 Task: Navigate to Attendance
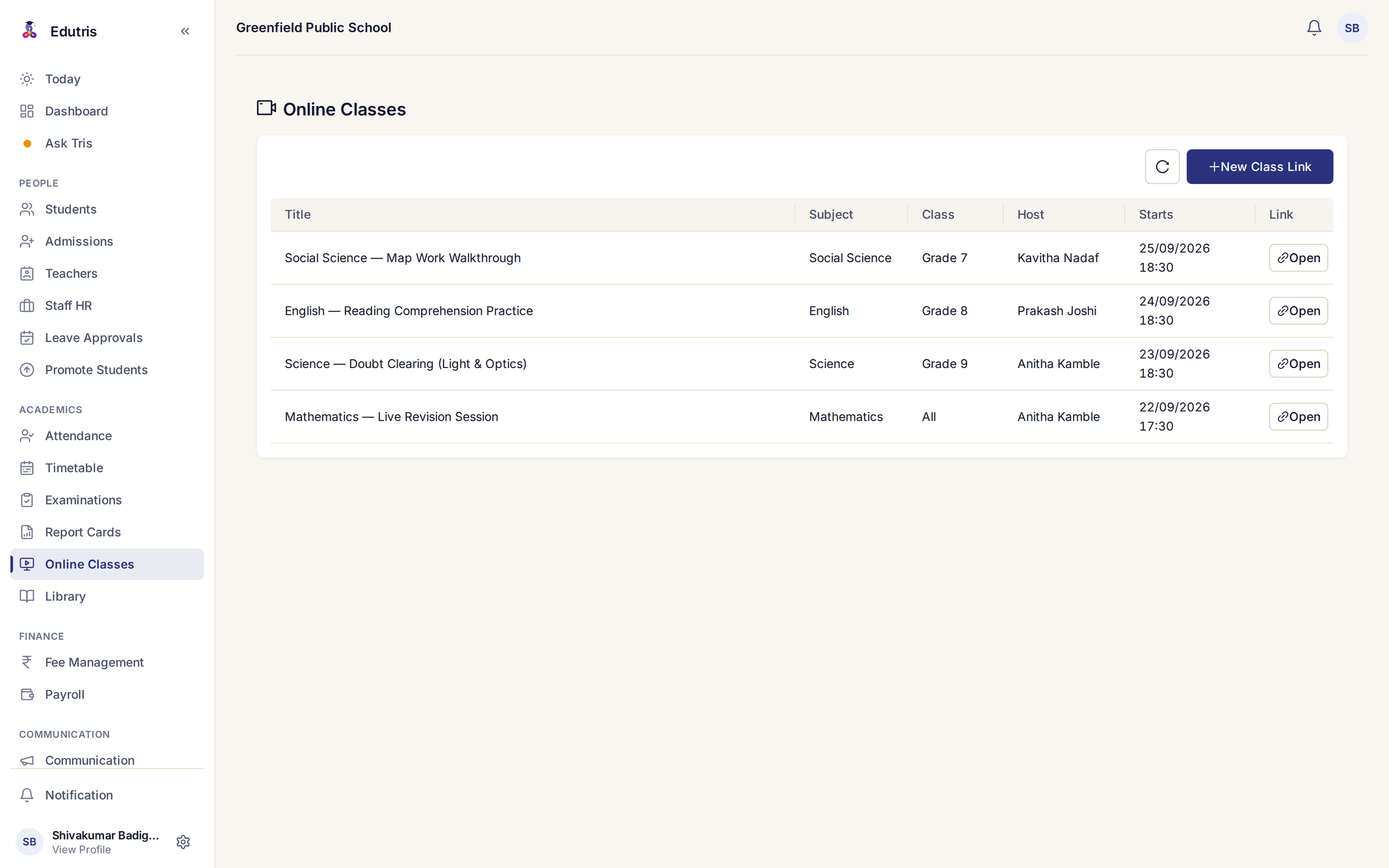[x=107, y=436]
